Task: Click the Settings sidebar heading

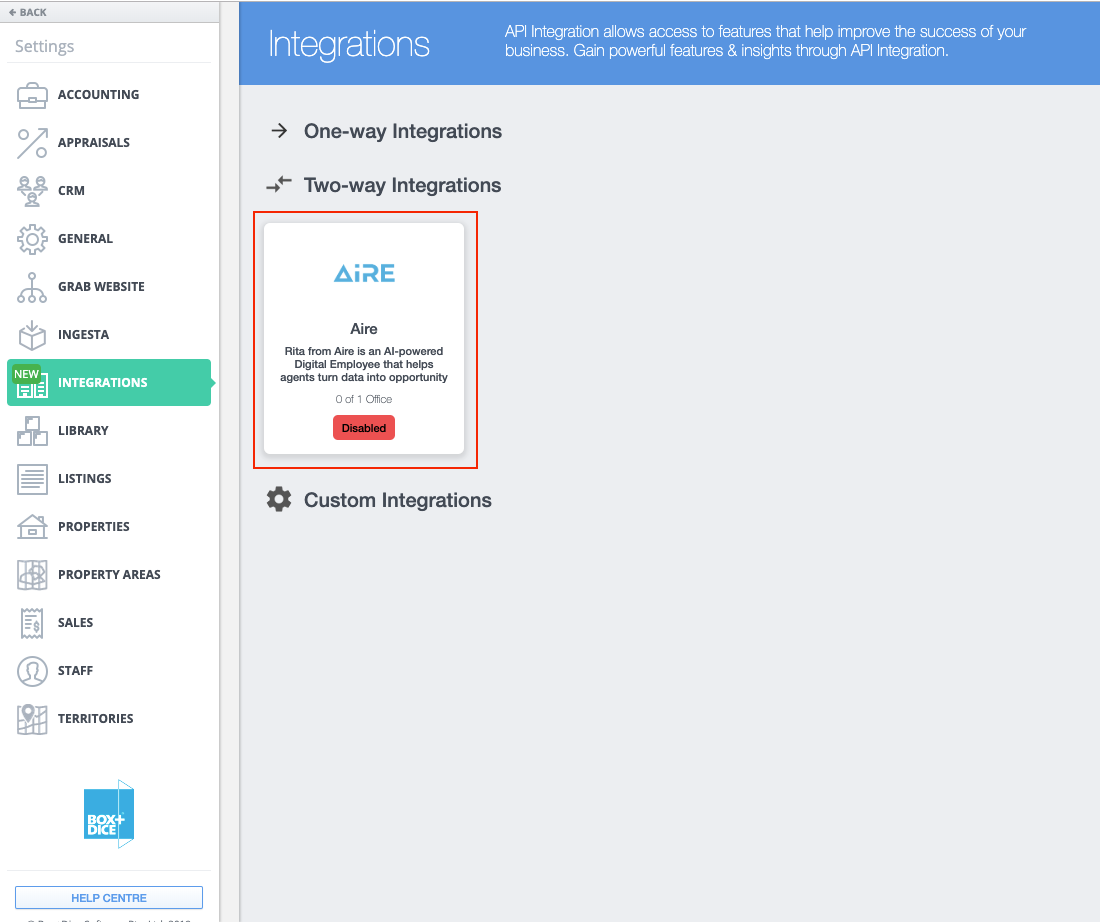Action: (x=44, y=46)
